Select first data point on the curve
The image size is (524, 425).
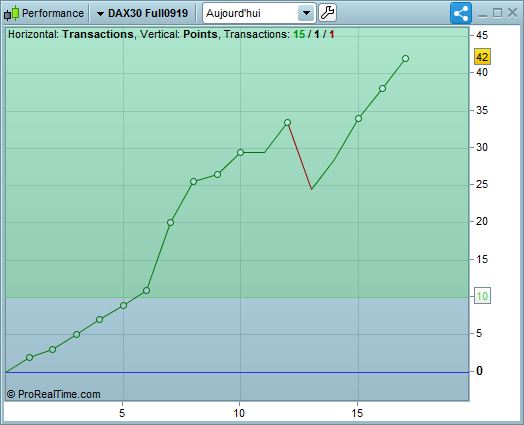click(29, 358)
